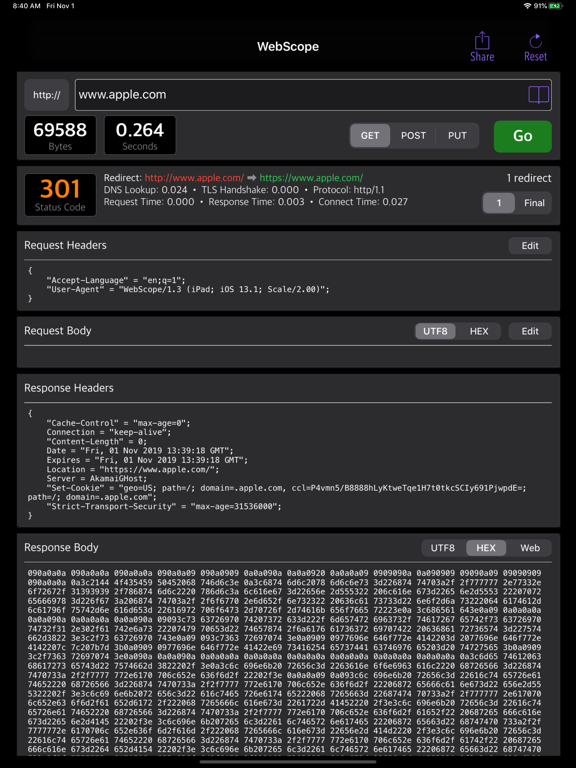Screen dimensions: 576x768
Task: Tap the WebScope title
Action: pos(288,47)
